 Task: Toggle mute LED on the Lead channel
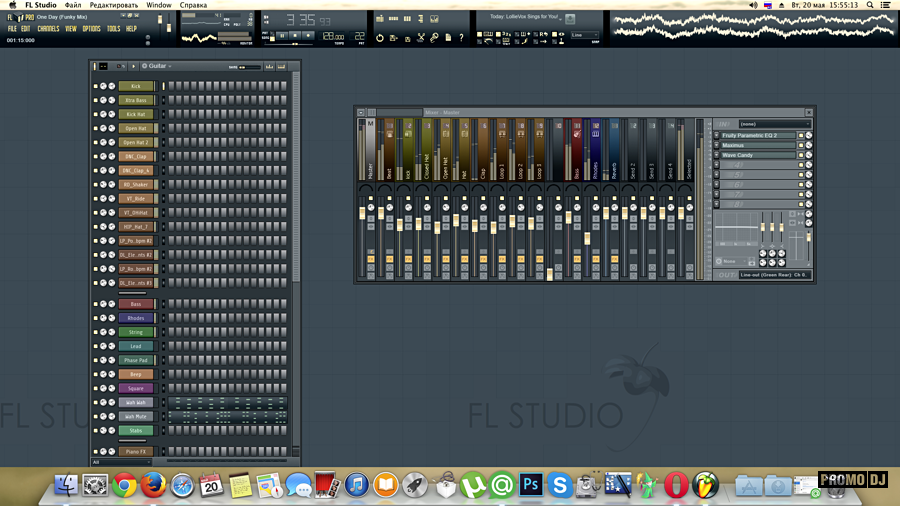pos(95,346)
